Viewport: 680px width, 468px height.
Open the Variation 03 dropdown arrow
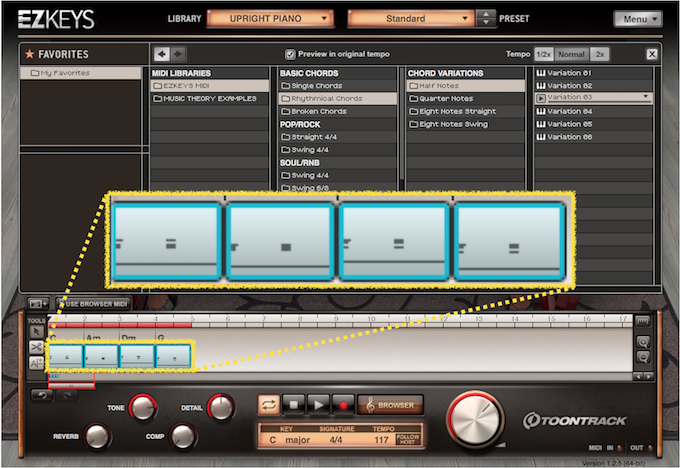[x=645, y=96]
